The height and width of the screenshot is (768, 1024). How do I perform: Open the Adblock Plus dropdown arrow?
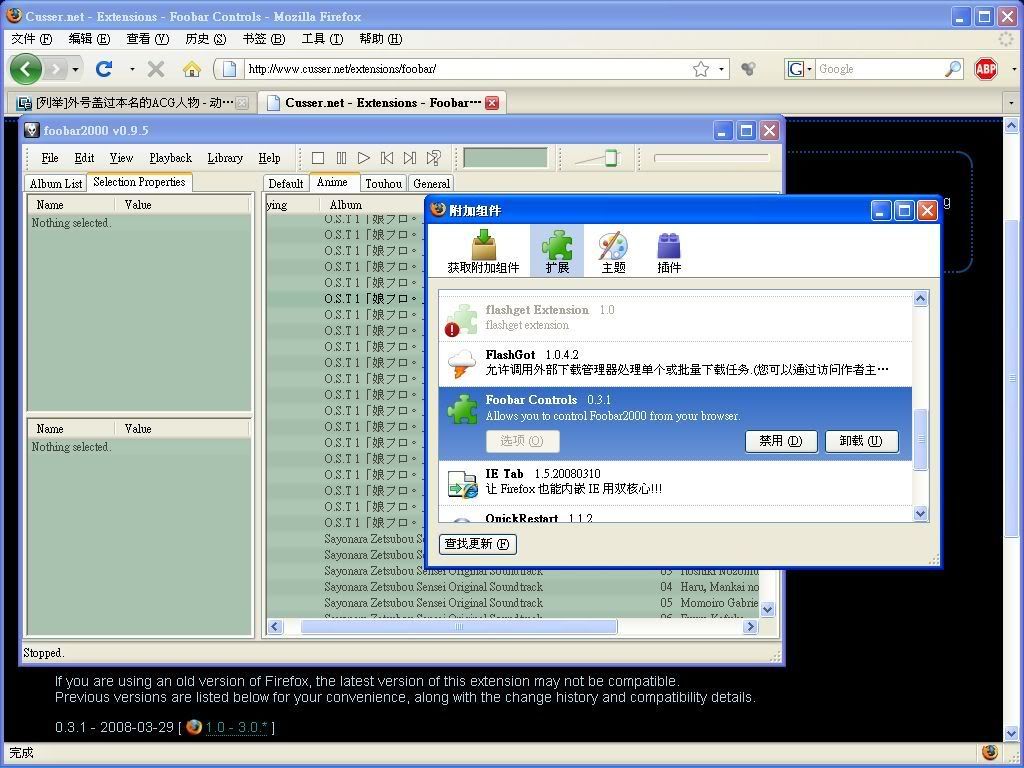pos(1014,69)
